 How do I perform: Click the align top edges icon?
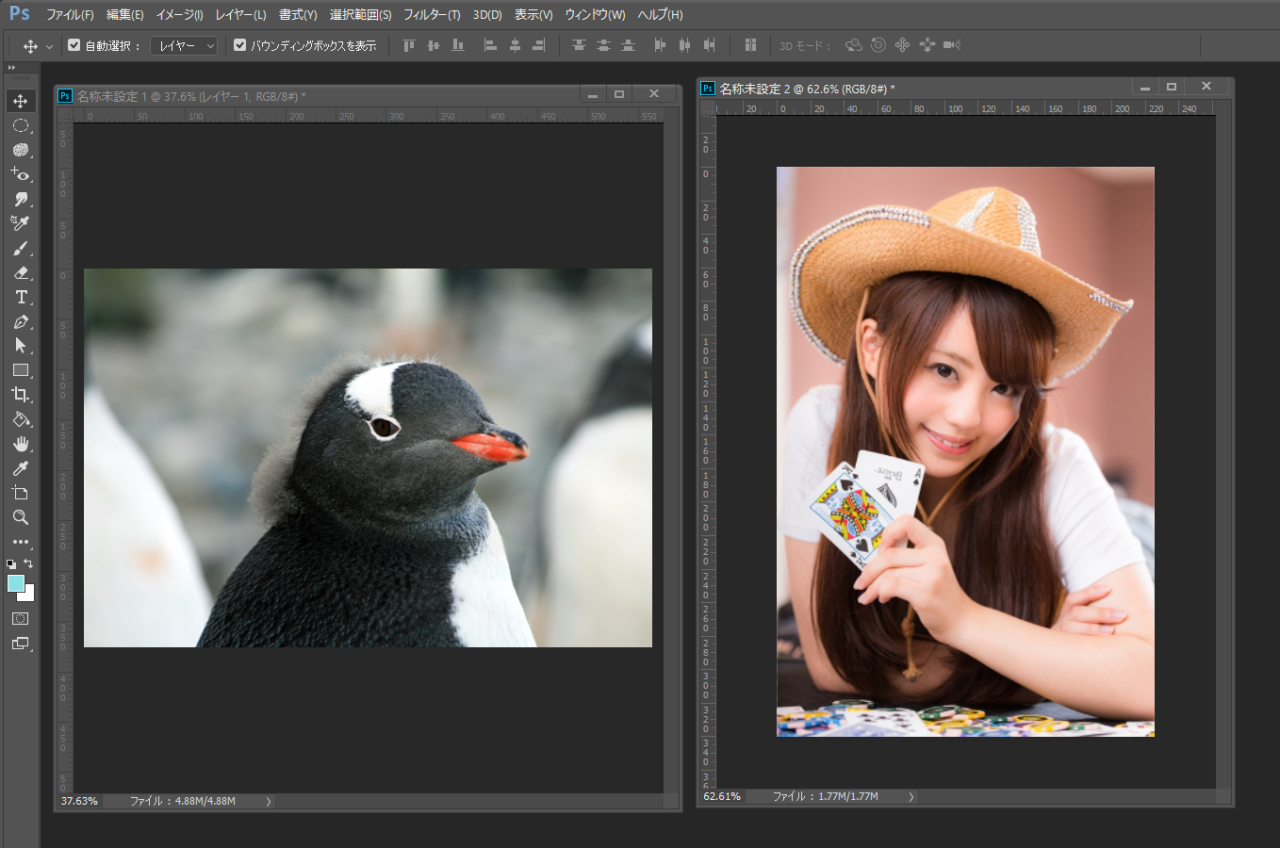pos(408,45)
